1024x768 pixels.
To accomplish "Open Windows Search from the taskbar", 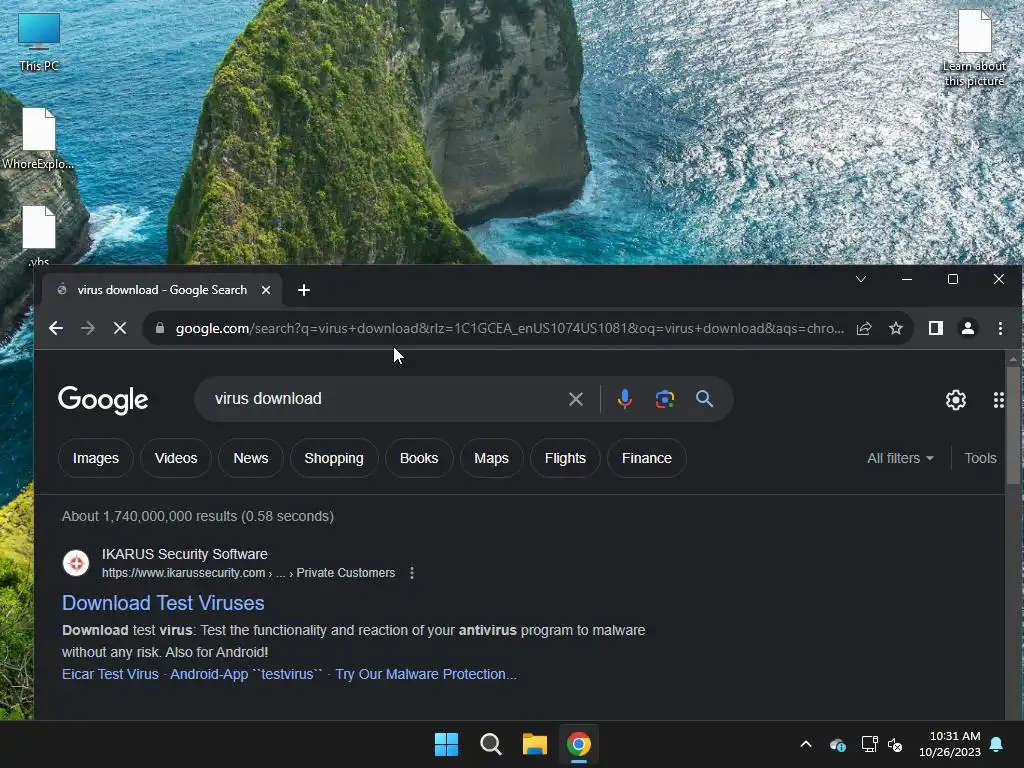I will click(x=490, y=744).
